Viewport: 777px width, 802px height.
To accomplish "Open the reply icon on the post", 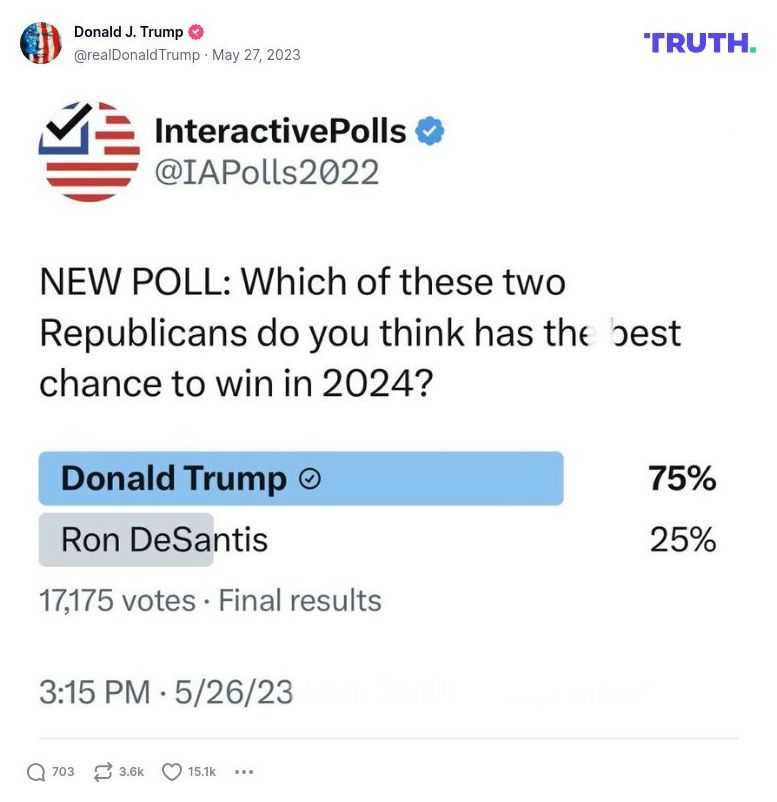I will pyautogui.click(x=38, y=771).
